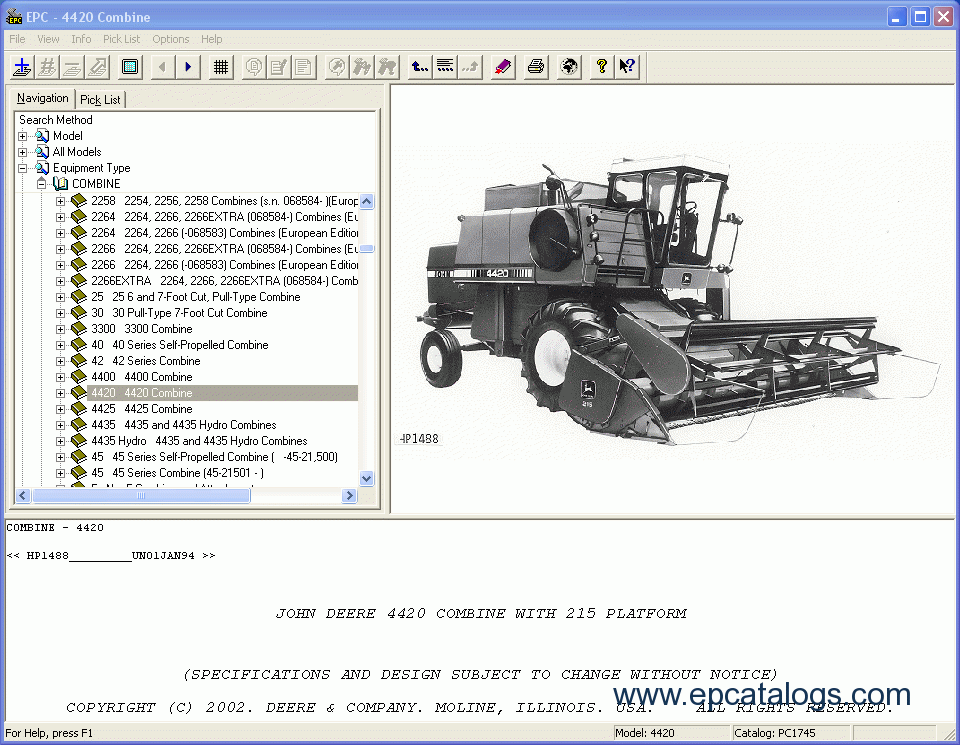Expand the 4425 Combine tree node
Screen dimensions: 960x745
pyautogui.click(x=60, y=409)
